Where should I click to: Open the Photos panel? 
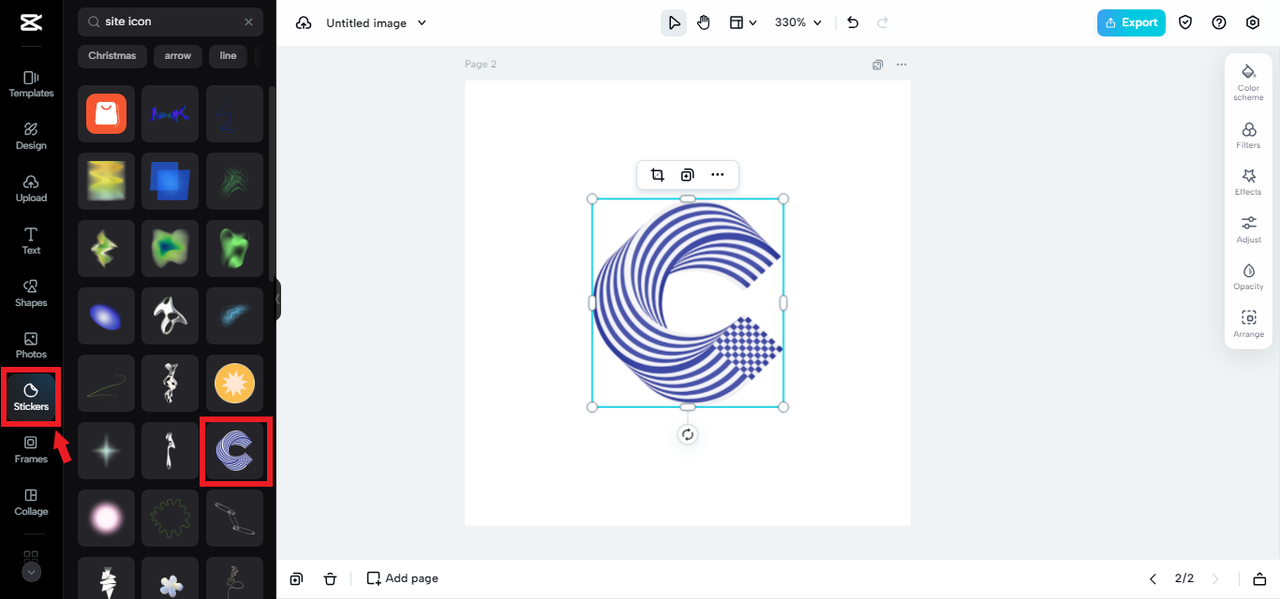click(31, 345)
